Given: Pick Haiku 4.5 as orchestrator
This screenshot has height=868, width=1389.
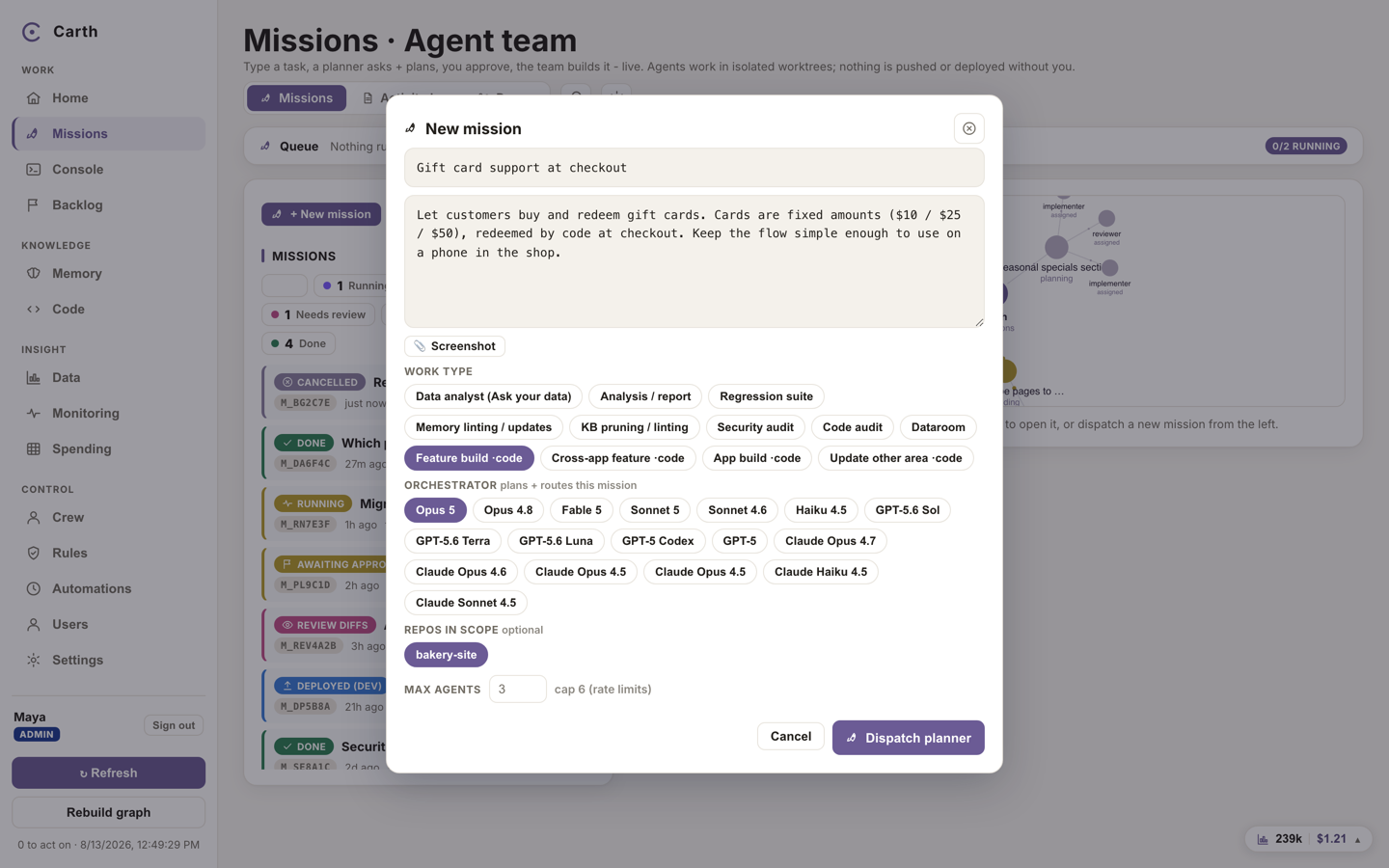Looking at the screenshot, I should pos(821,510).
